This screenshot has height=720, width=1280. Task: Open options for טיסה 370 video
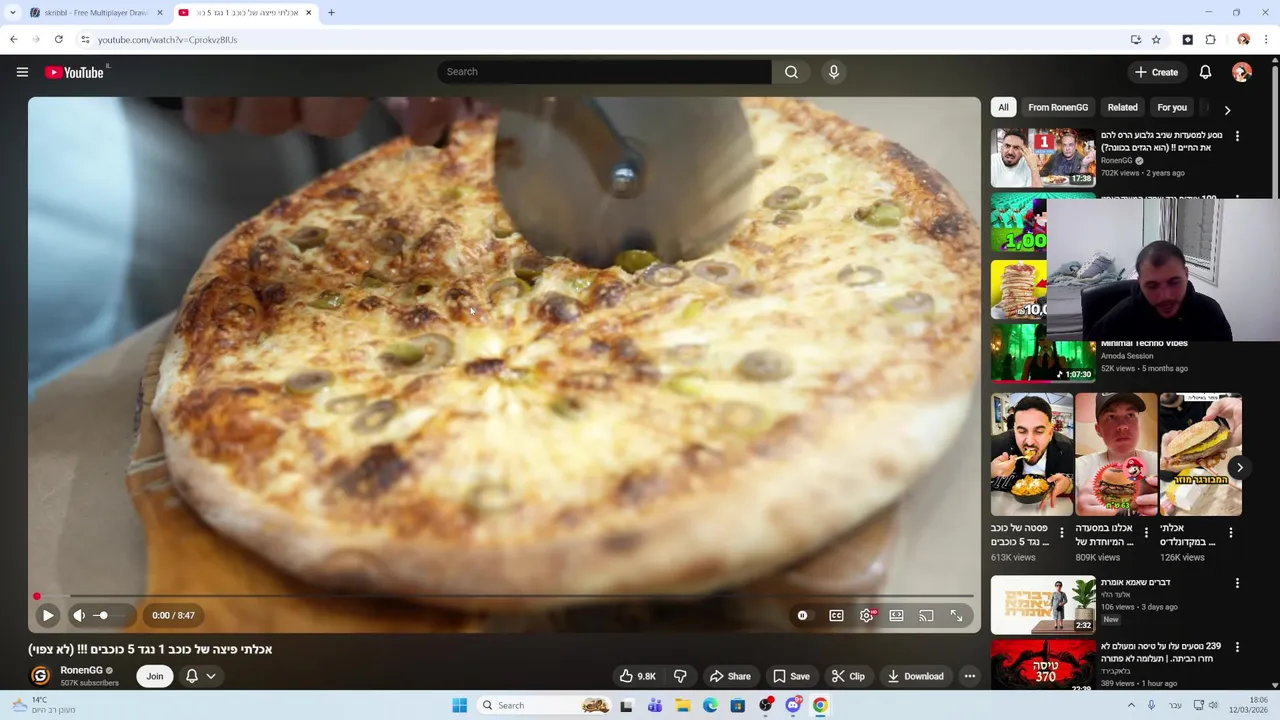[1237, 647]
